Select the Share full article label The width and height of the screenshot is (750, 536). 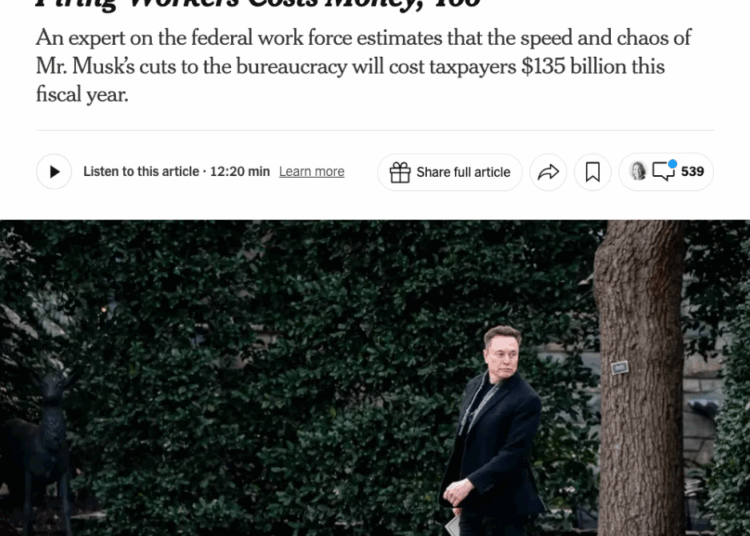coord(463,172)
